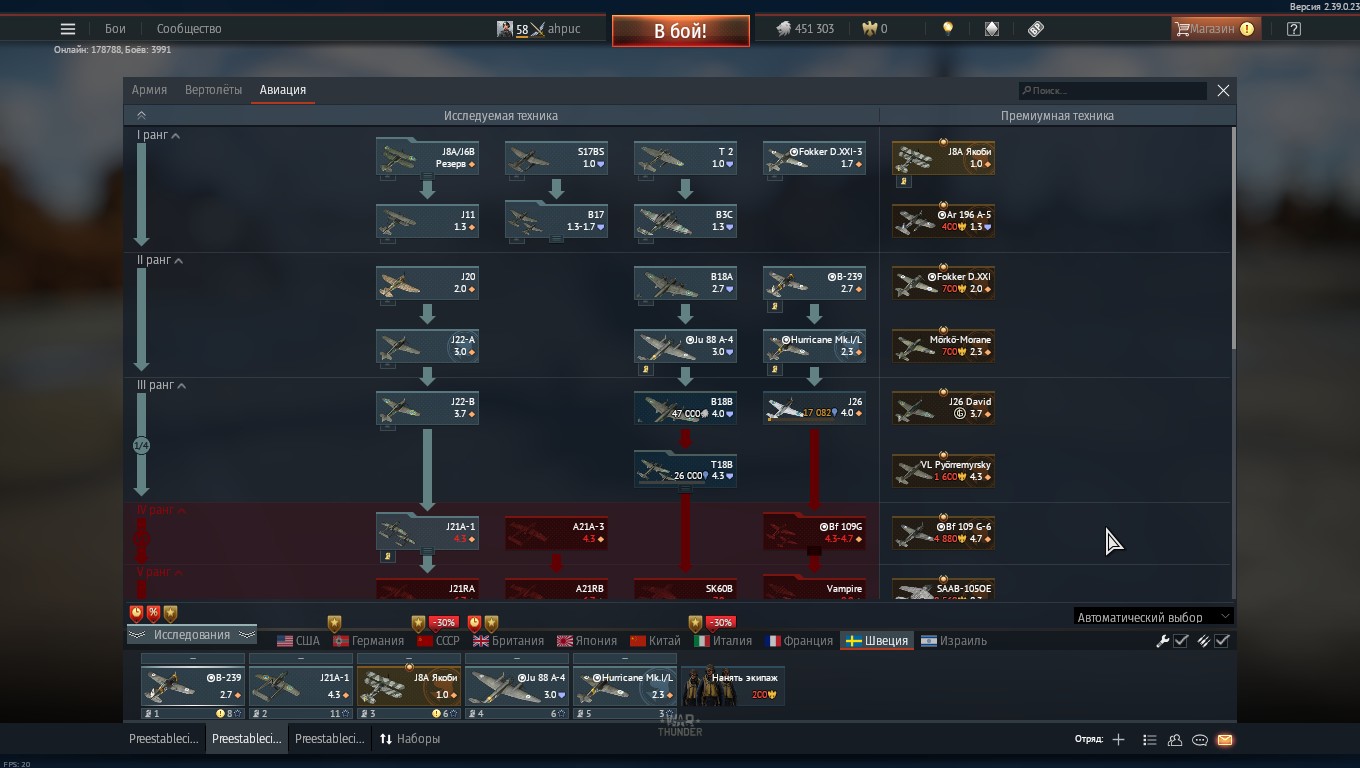The width and height of the screenshot is (1360, 768).
Task: Select the first Preestableci... preset tab
Action: pyautogui.click(x=164, y=740)
